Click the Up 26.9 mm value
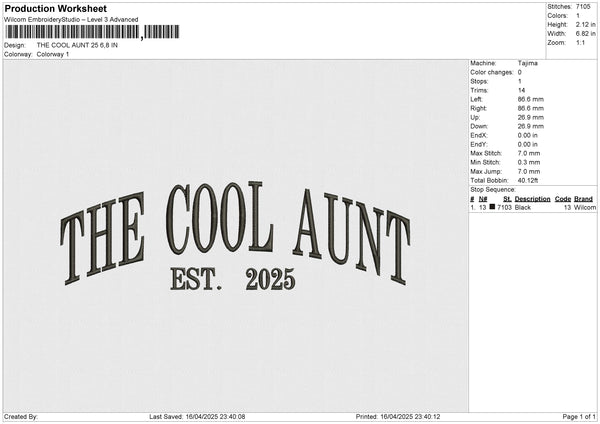This screenshot has width=600, height=424. click(x=530, y=117)
